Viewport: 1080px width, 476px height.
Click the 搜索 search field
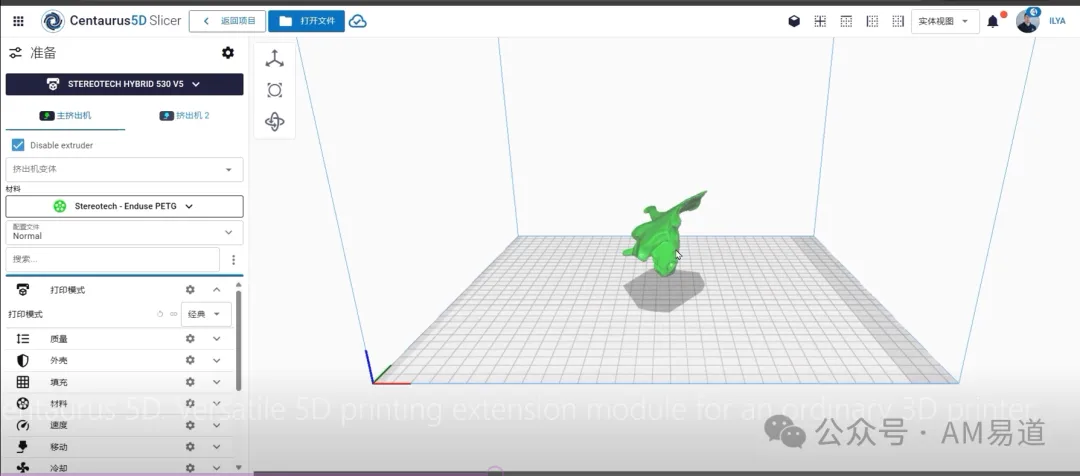[x=113, y=260]
